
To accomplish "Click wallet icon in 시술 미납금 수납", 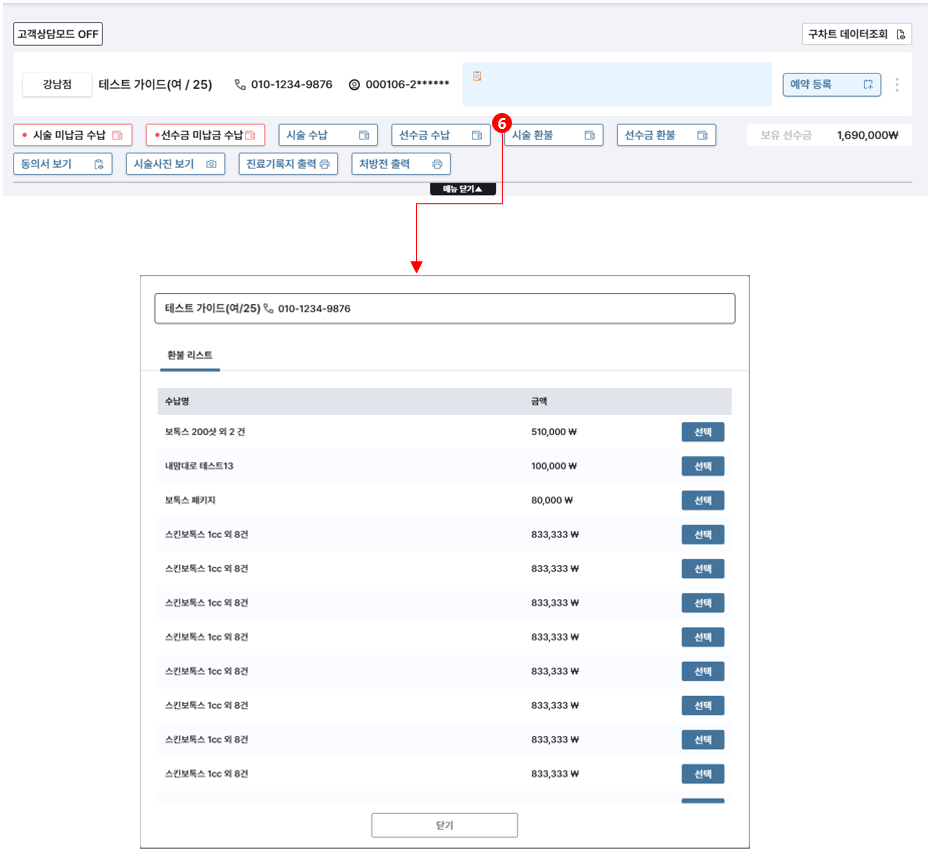I will click(117, 136).
